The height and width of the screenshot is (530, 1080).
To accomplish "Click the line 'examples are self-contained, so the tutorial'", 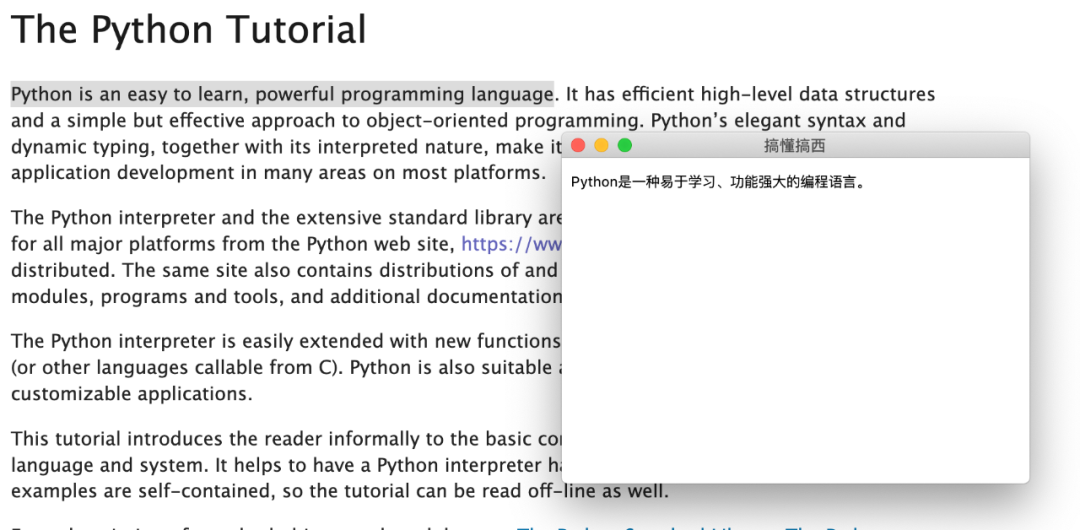I will [x=340, y=491].
